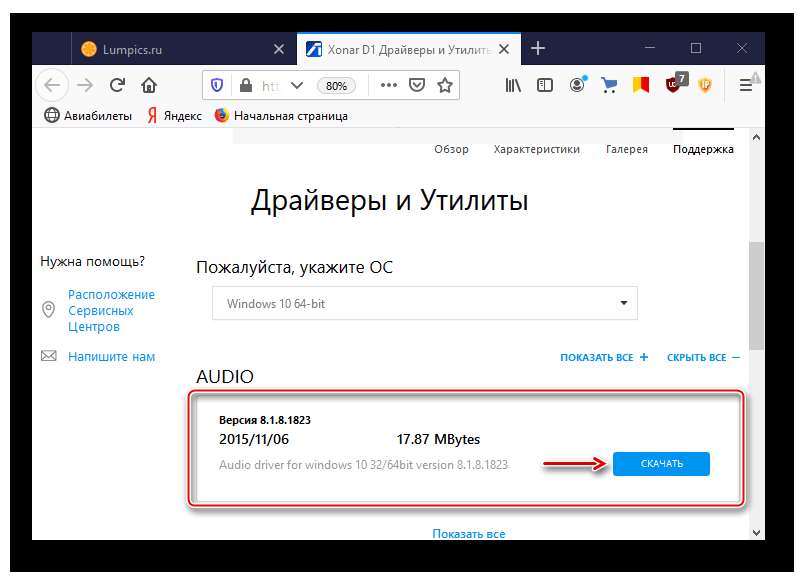Click the Версия 8.1.8.1823 text
The image size is (797, 578).
point(265,420)
